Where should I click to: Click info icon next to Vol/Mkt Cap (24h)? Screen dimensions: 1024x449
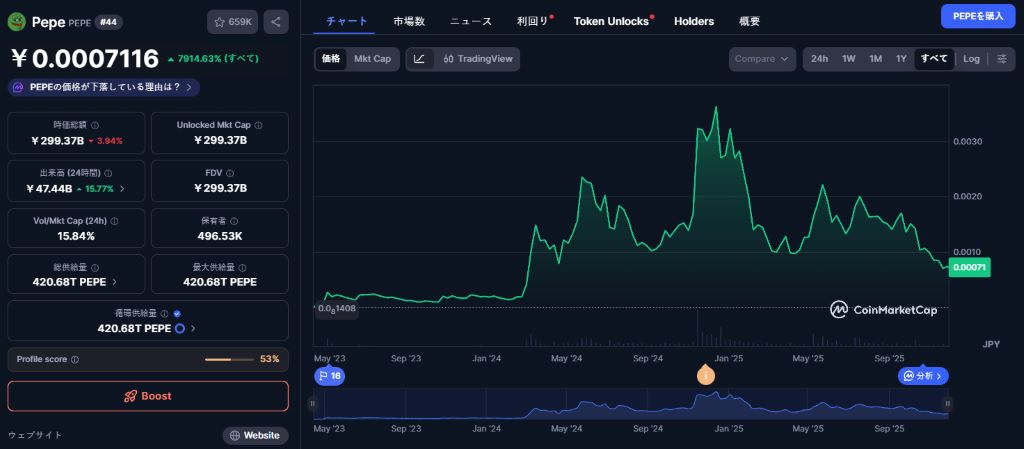(x=114, y=221)
